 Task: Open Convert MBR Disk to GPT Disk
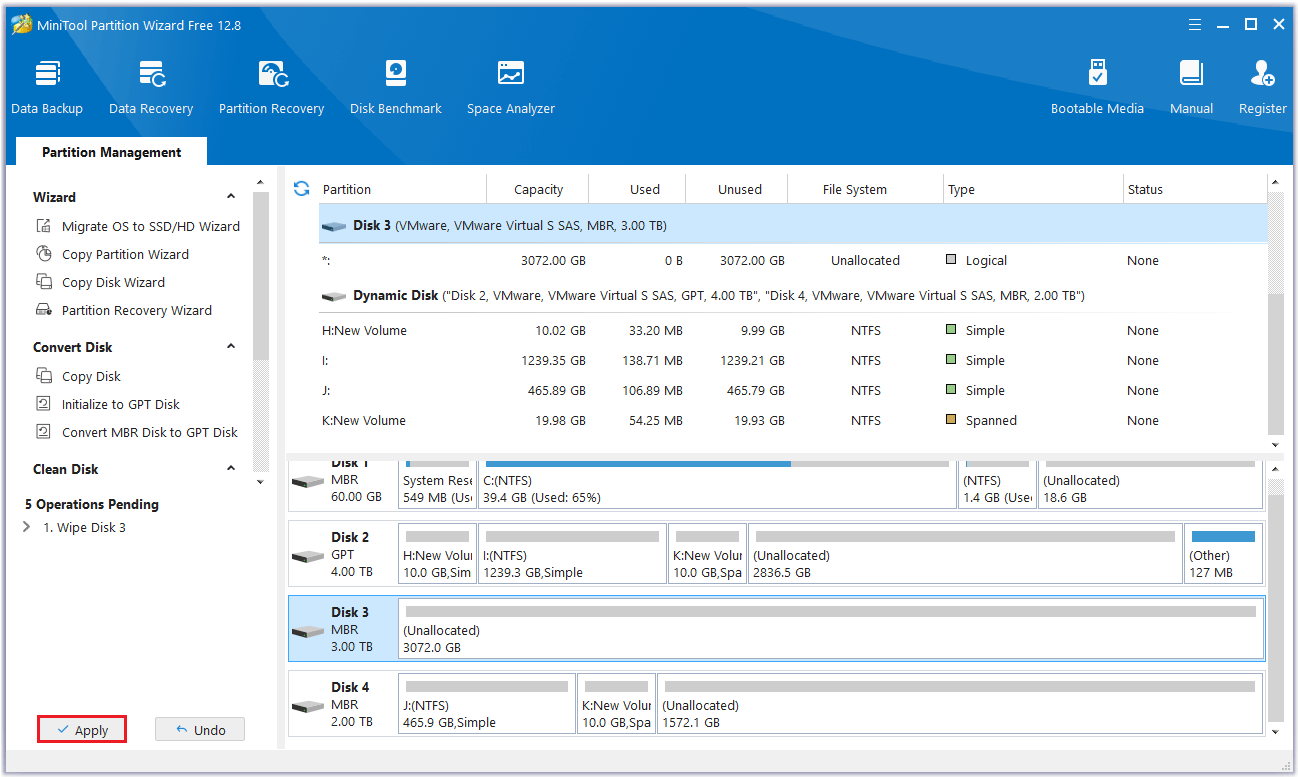(x=150, y=432)
